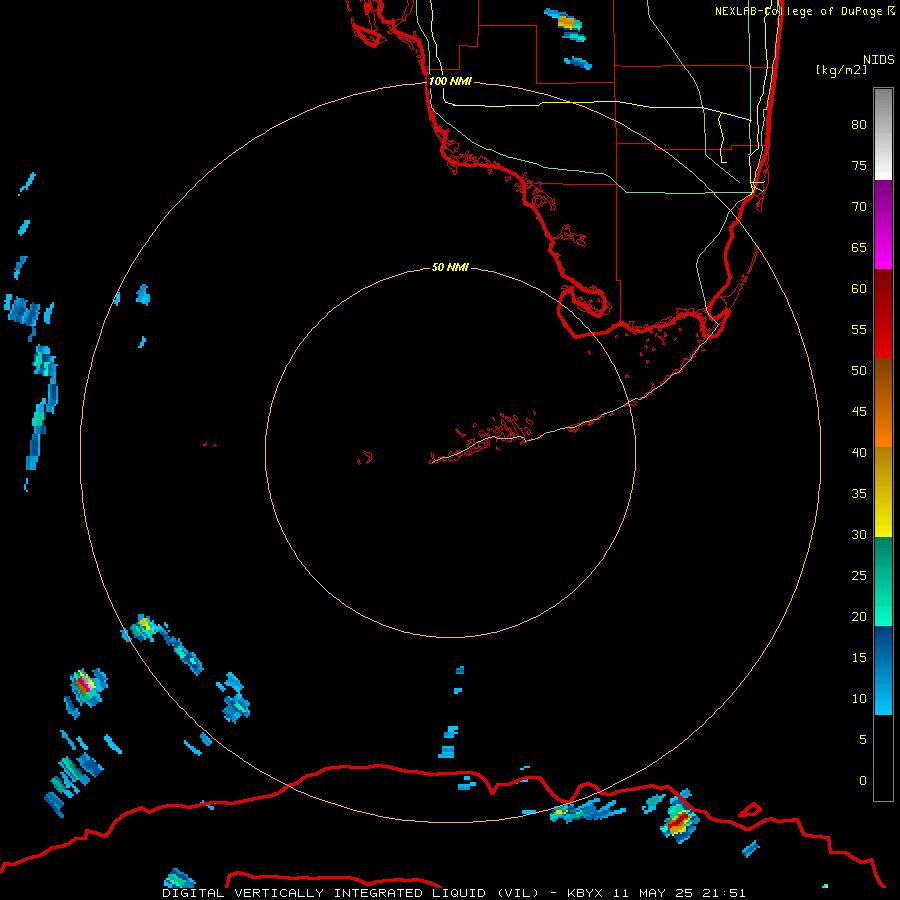Click the yellow band of the color bar
This screenshot has width=900, height=900.
coord(883,492)
